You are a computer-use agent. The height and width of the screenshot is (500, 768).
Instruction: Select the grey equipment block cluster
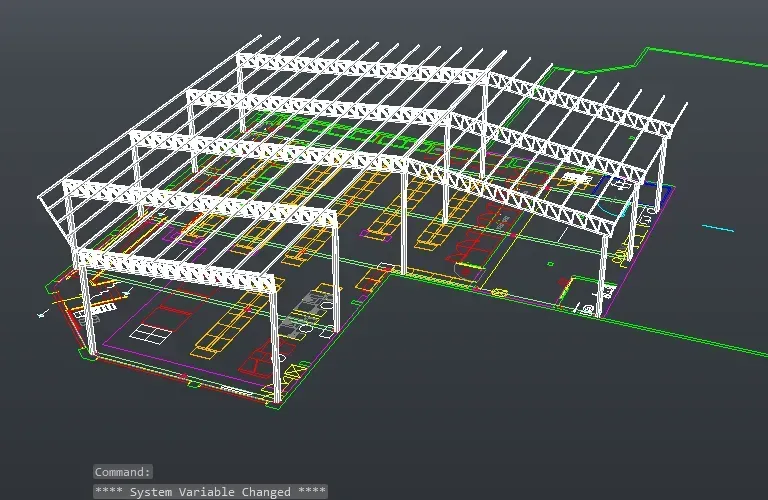306,314
